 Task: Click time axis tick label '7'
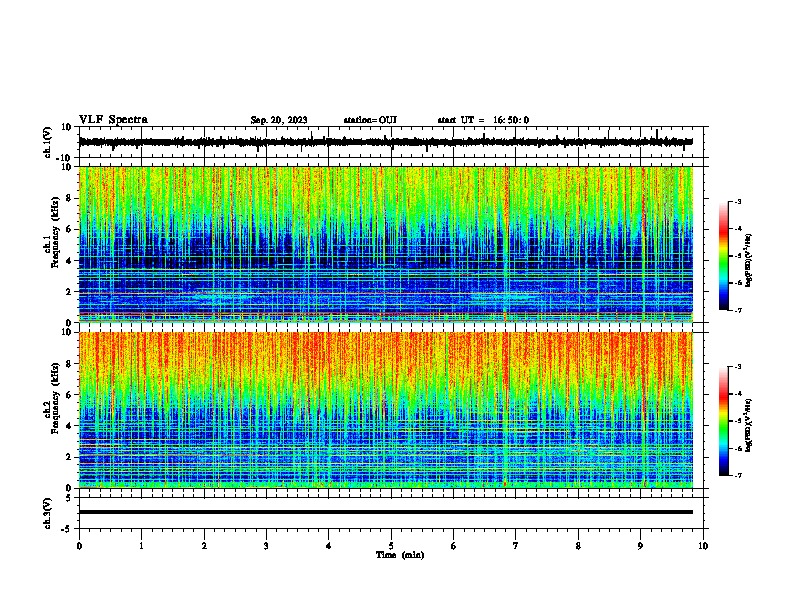516,546
